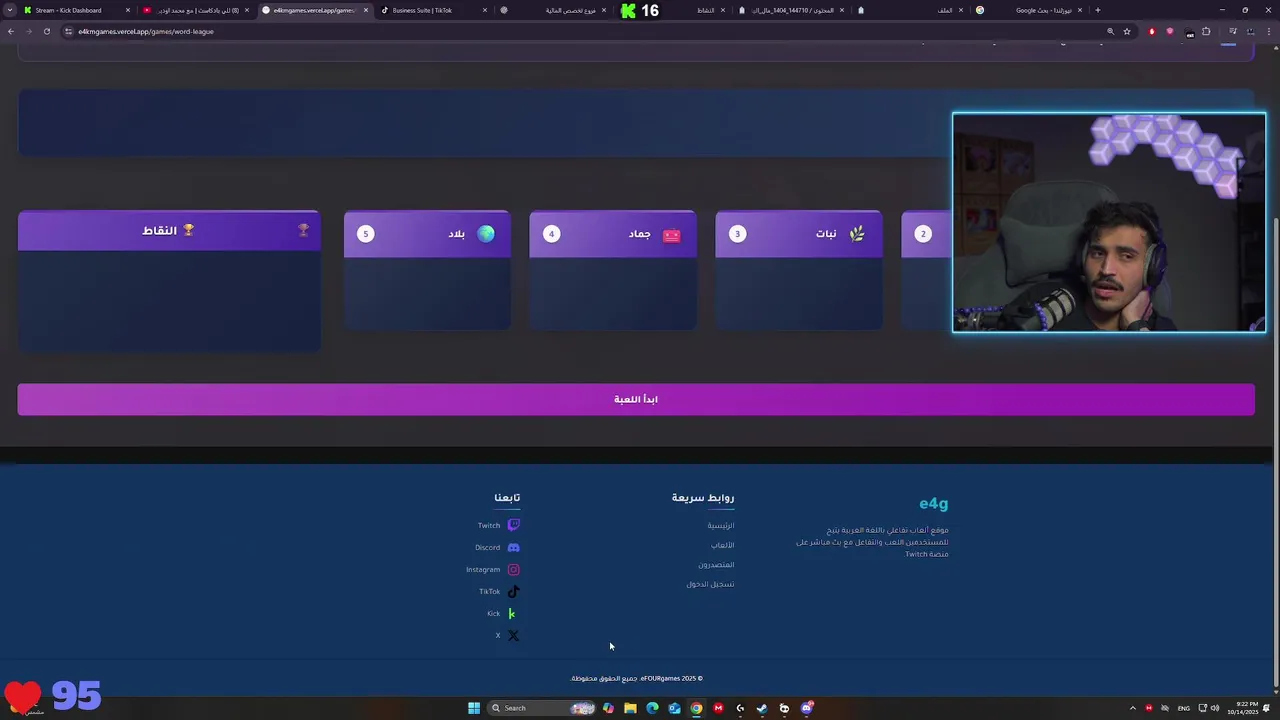Click the e4g logo in the footer
This screenshot has width=1280, height=720.
pos(934,503)
